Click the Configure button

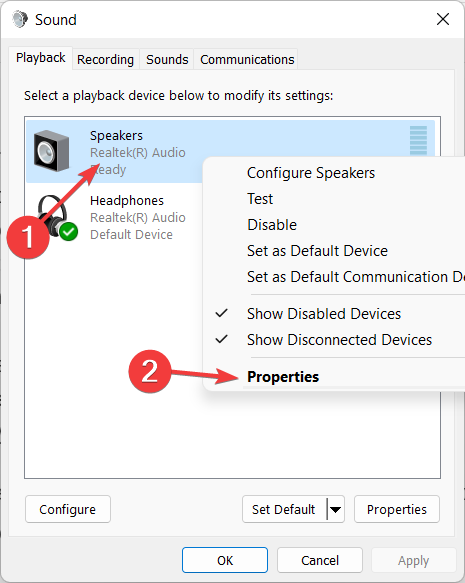click(68, 509)
